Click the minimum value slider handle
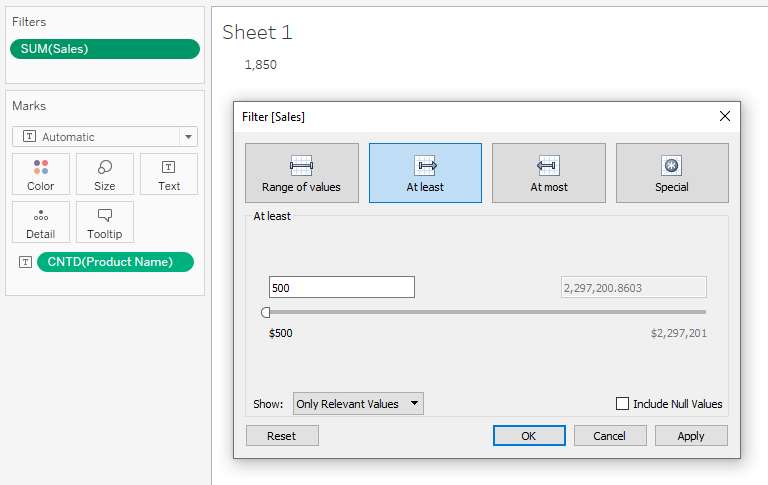This screenshot has width=768, height=485. click(x=265, y=312)
